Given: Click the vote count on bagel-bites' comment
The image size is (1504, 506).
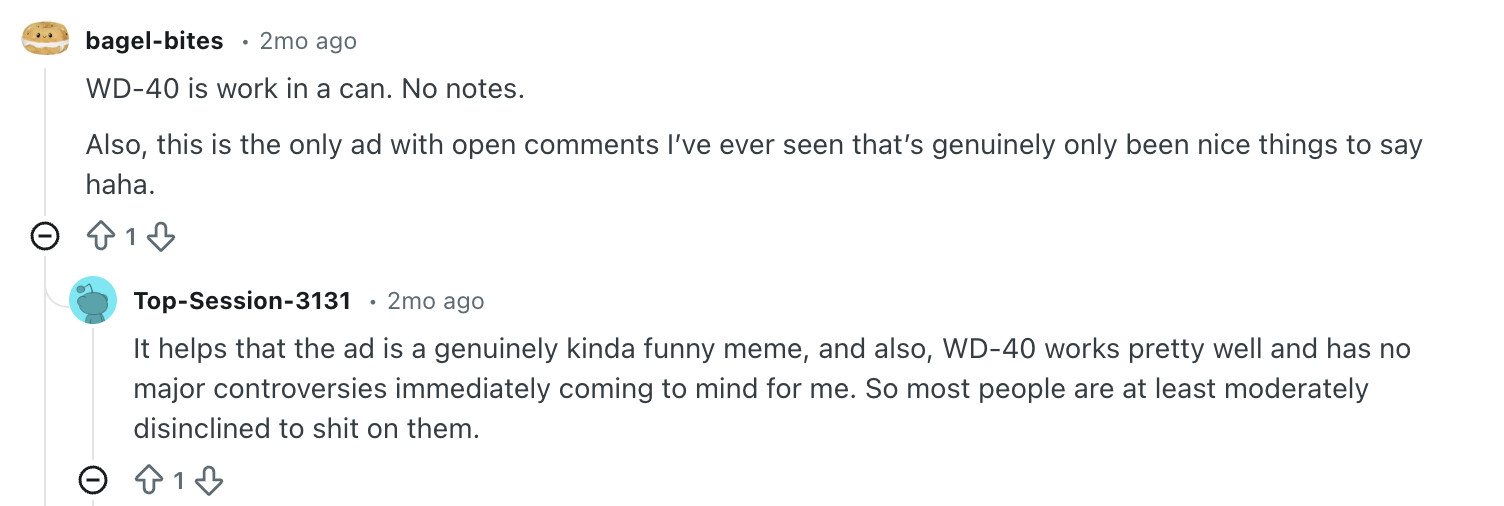Looking at the screenshot, I should pyautogui.click(x=130, y=238).
